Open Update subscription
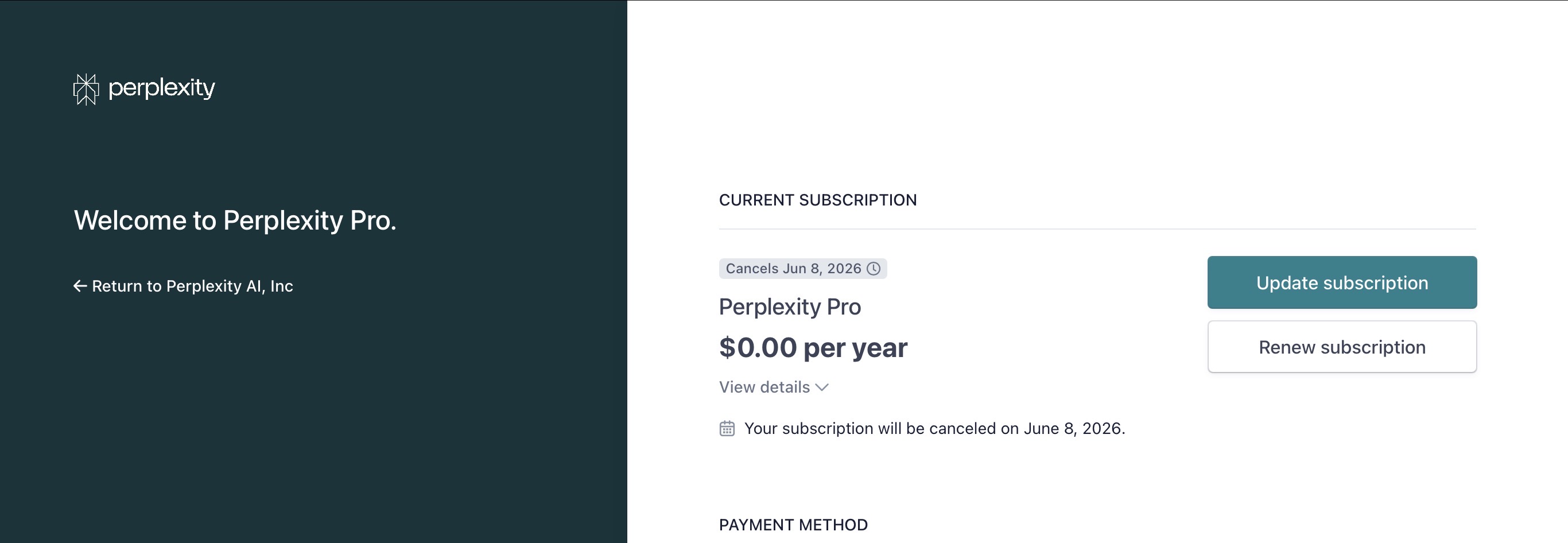Screen dimensions: 1568x543 (1342, 282)
